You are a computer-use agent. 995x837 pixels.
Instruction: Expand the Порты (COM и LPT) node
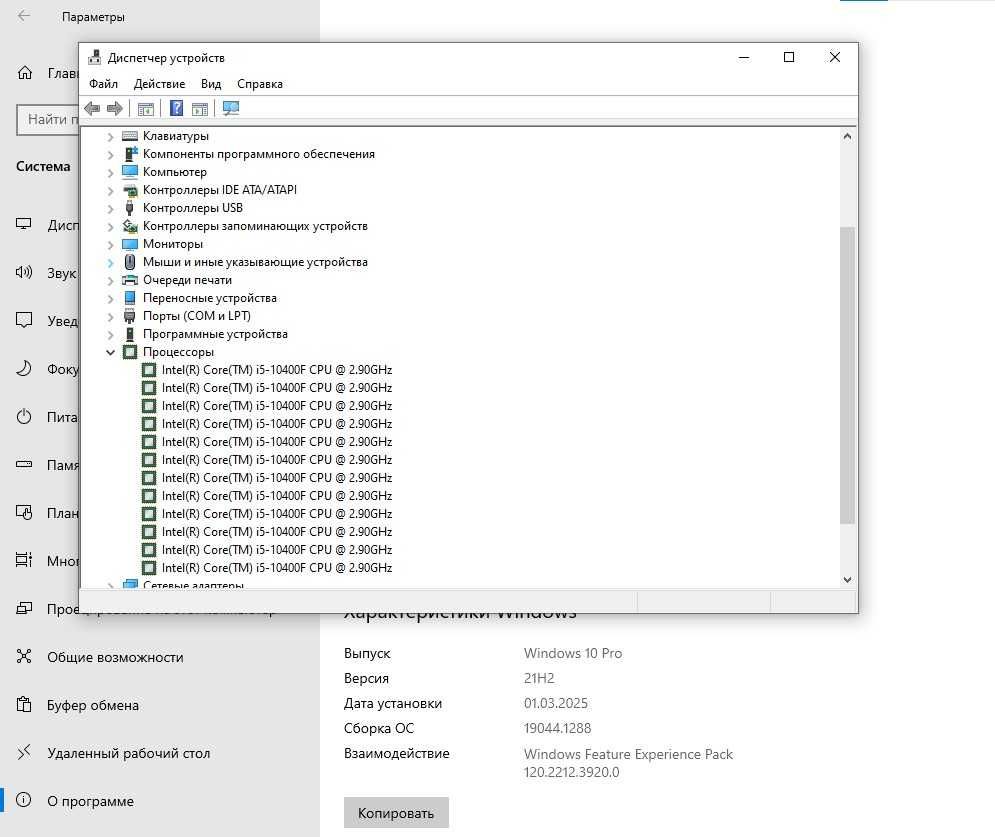tap(110, 316)
